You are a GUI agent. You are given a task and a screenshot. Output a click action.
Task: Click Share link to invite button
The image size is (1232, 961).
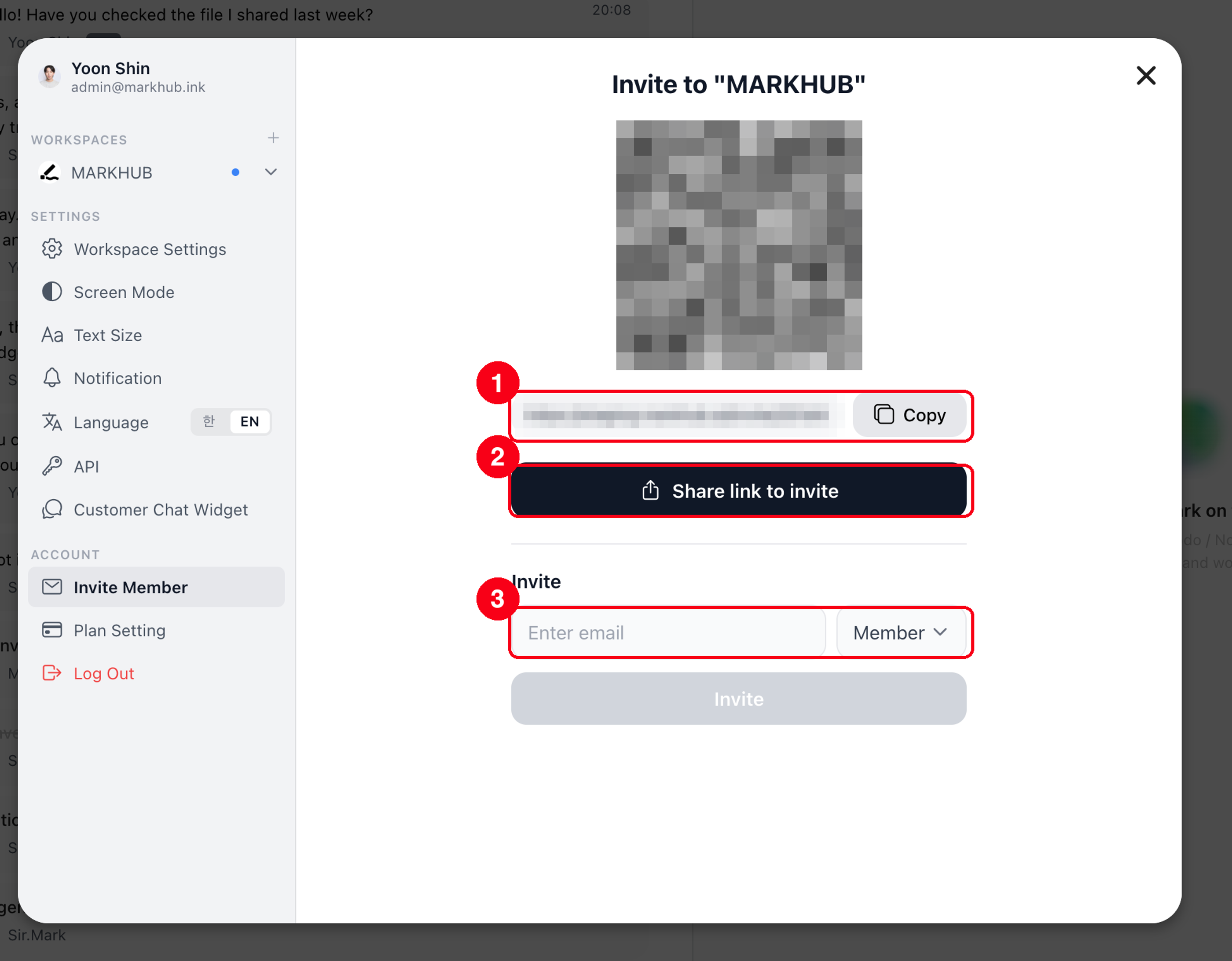coord(738,491)
